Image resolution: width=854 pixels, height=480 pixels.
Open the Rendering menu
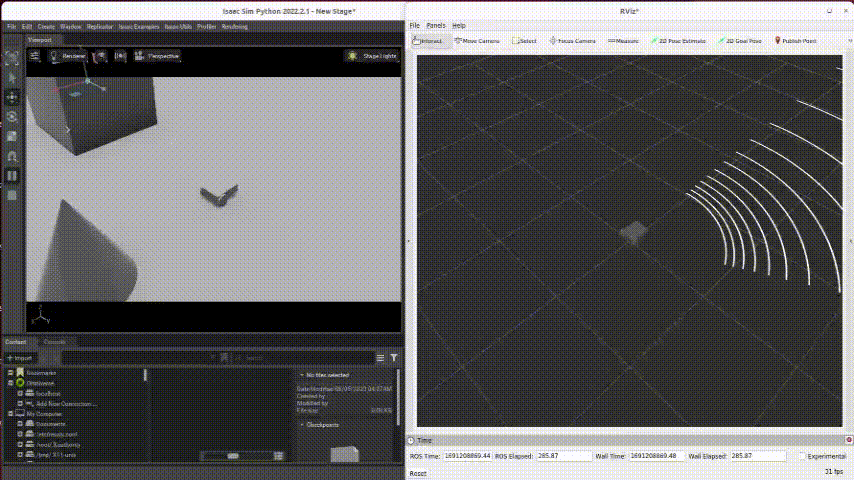point(235,27)
